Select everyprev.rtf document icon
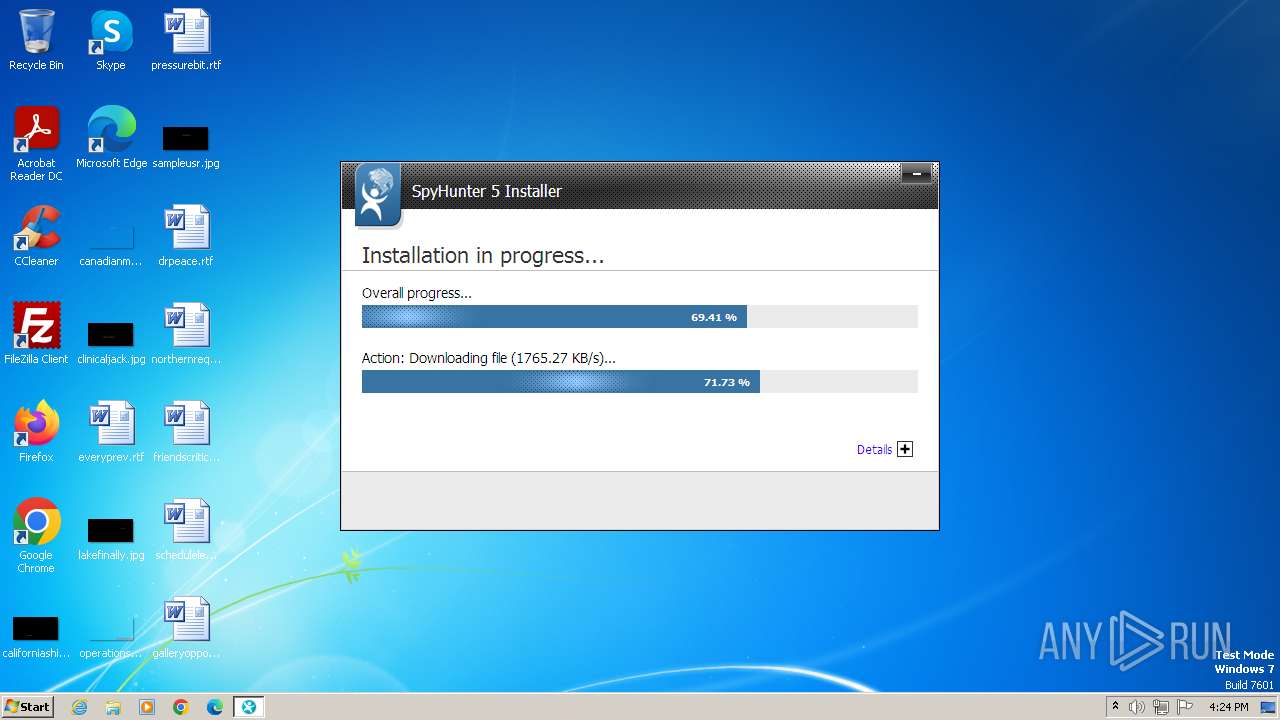 tap(111, 432)
